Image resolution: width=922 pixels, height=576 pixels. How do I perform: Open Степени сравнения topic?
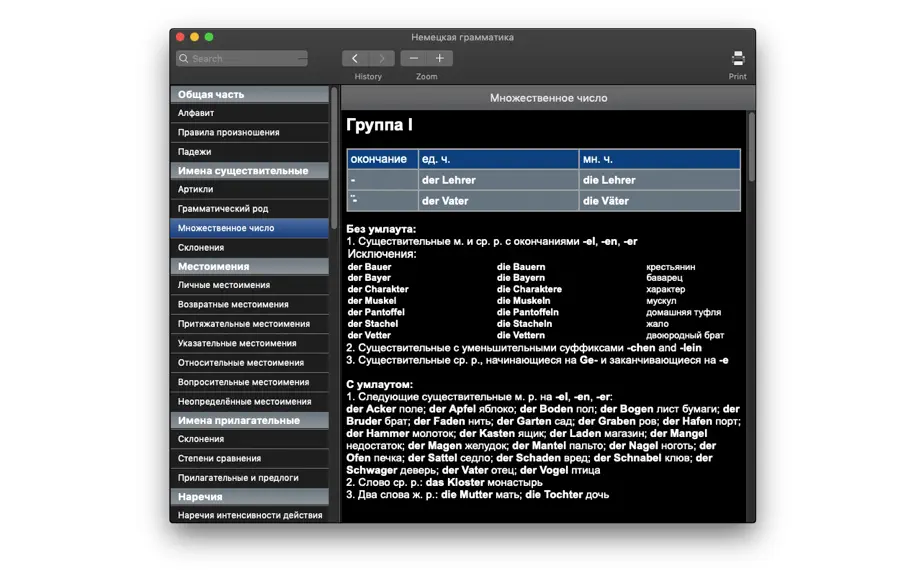[249, 458]
